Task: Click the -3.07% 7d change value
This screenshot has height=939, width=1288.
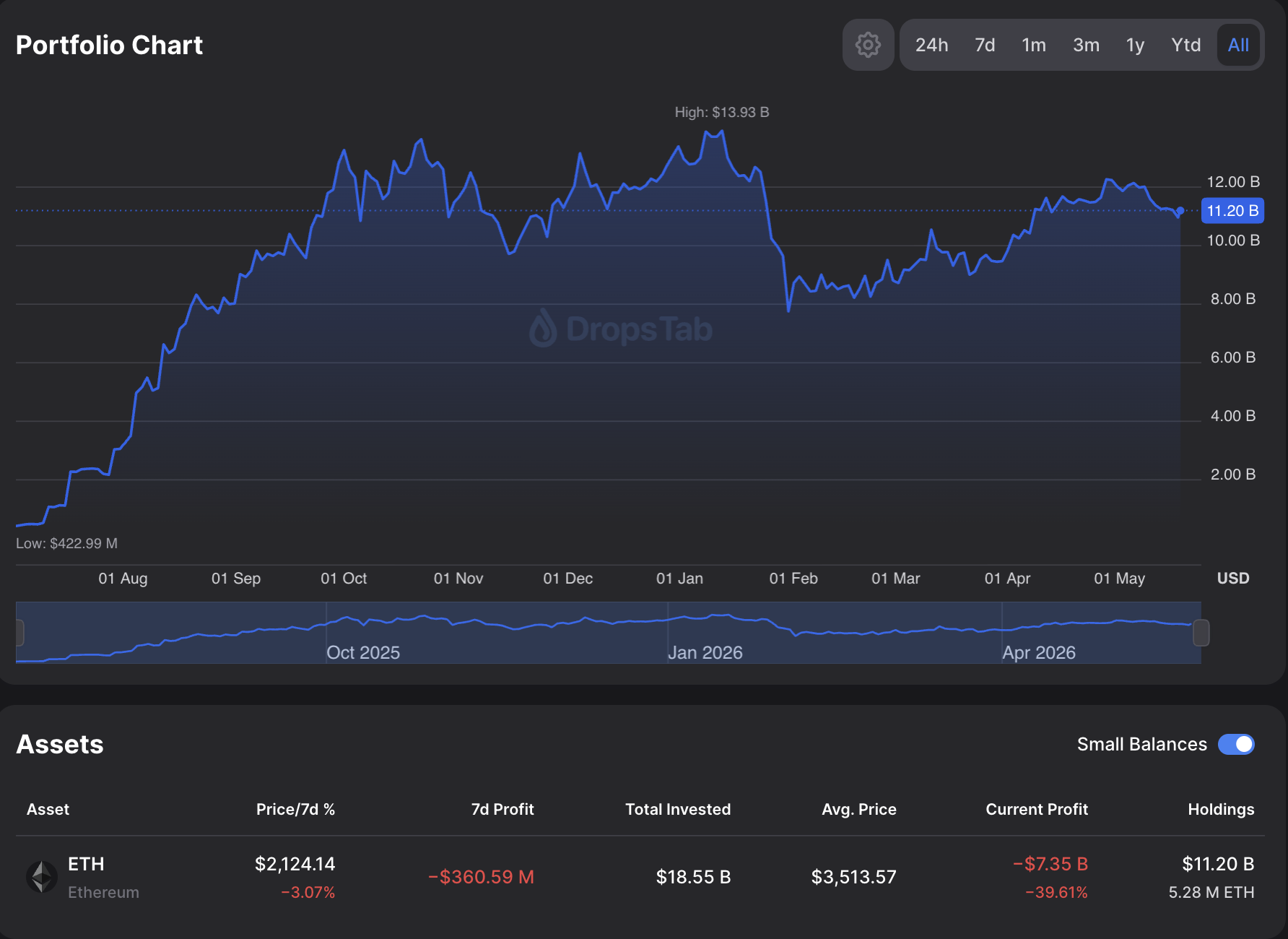Action: pos(308,892)
